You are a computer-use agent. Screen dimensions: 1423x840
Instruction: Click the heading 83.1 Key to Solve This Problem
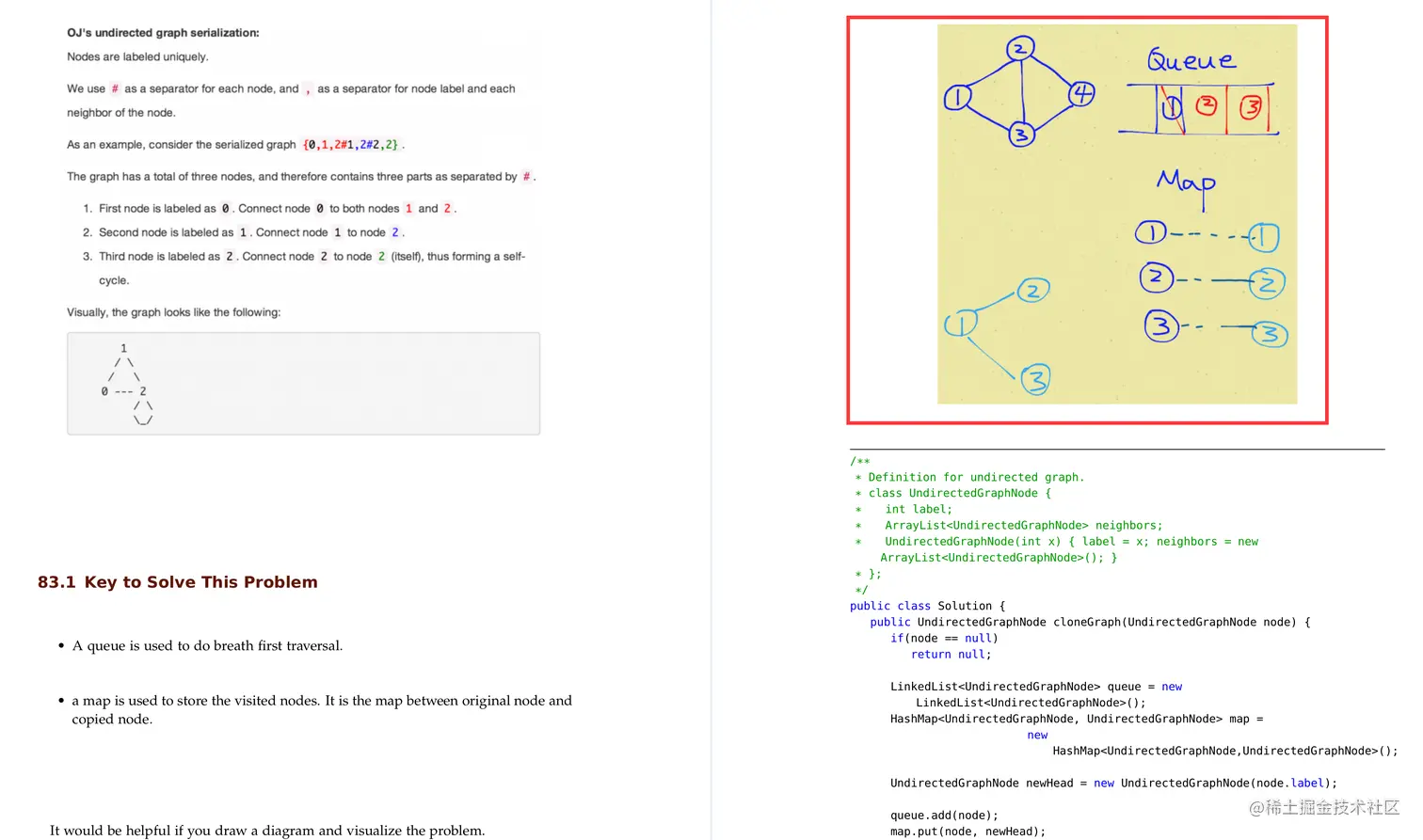tap(177, 581)
